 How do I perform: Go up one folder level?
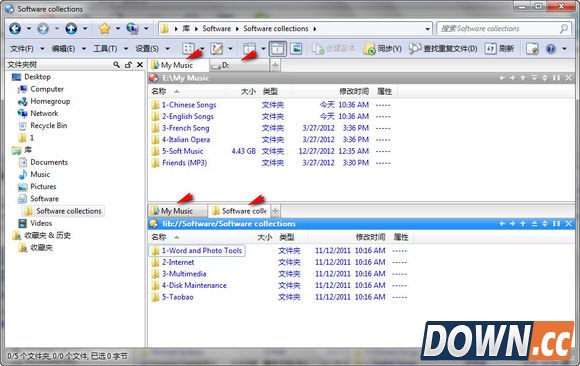pos(71,28)
